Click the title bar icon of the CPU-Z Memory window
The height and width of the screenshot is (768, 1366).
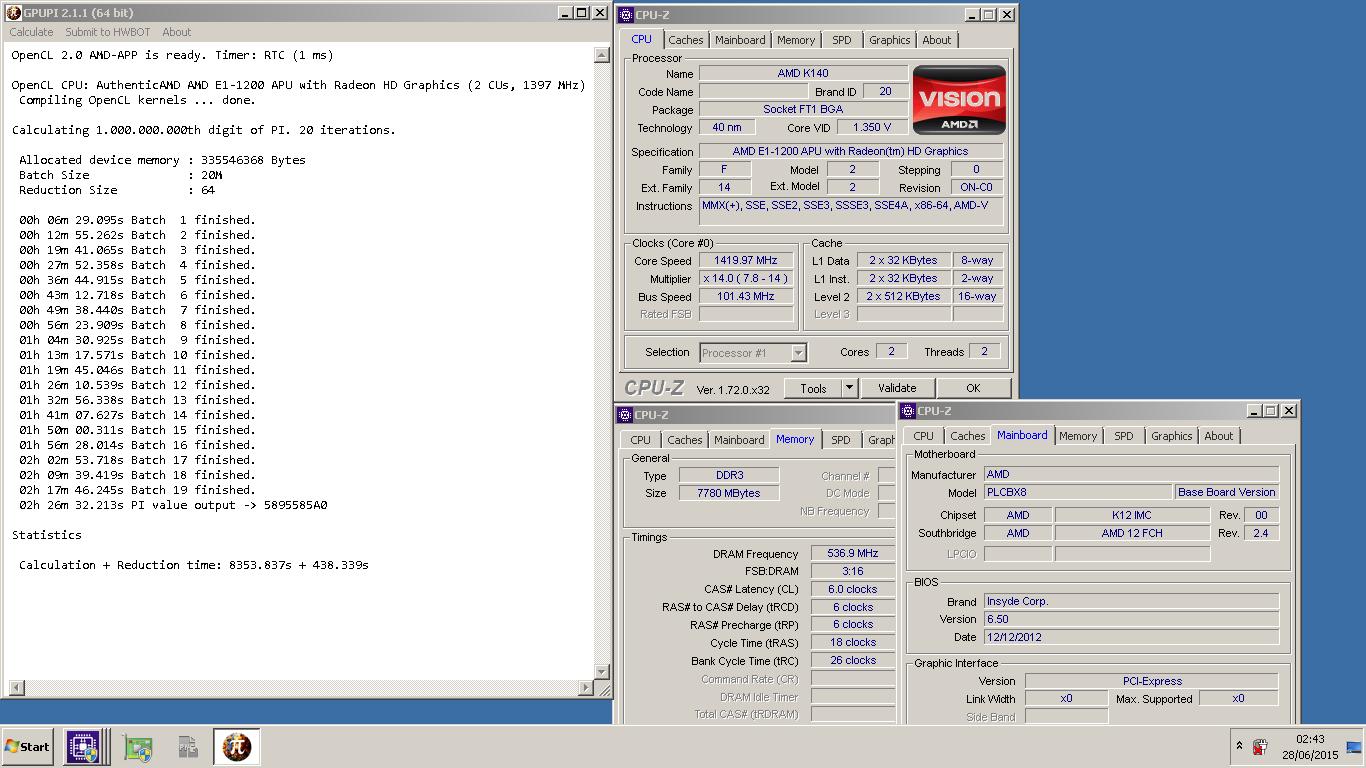[x=625, y=415]
